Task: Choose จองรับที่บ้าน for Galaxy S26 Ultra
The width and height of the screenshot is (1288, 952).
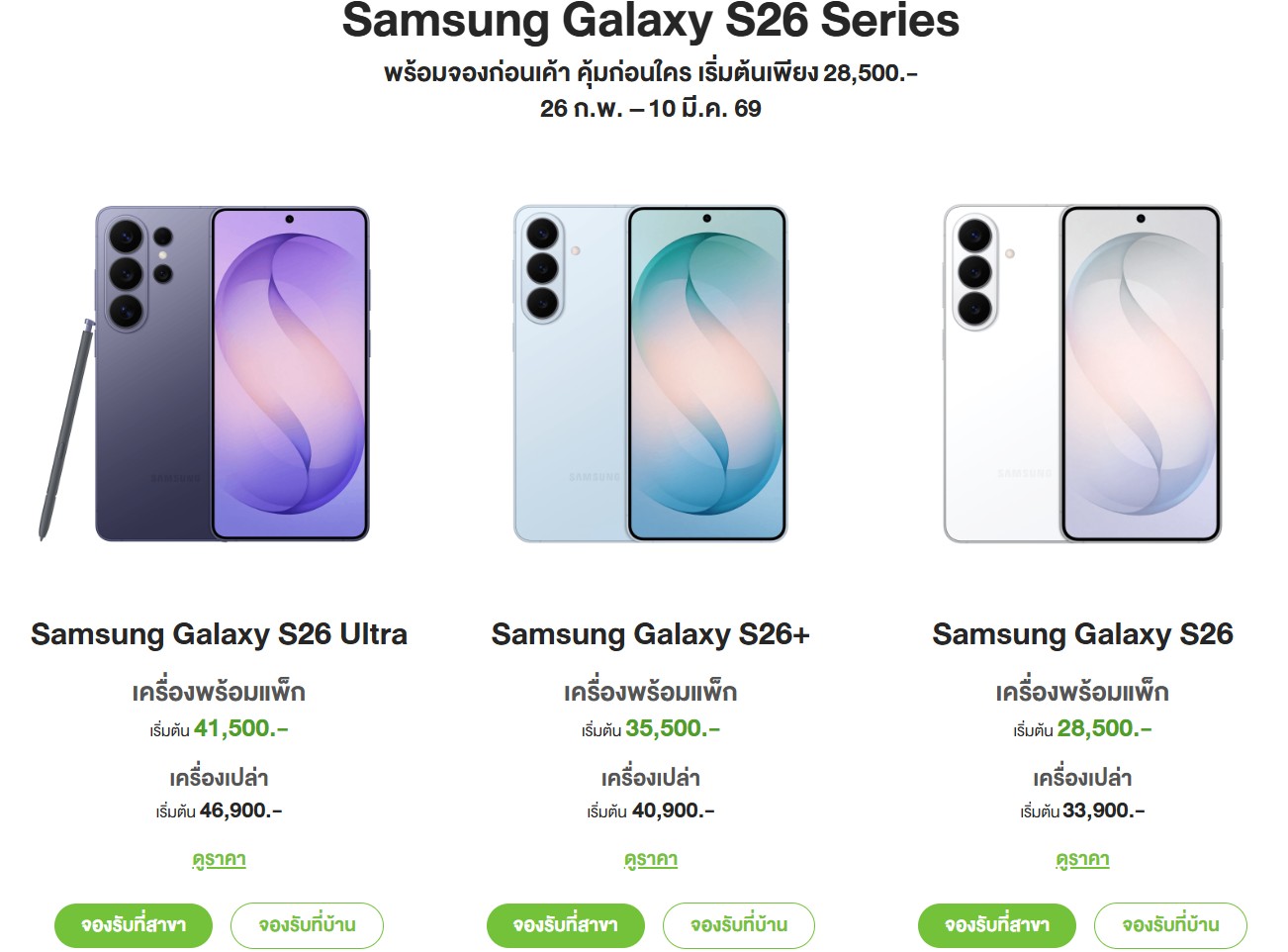Action: (307, 925)
